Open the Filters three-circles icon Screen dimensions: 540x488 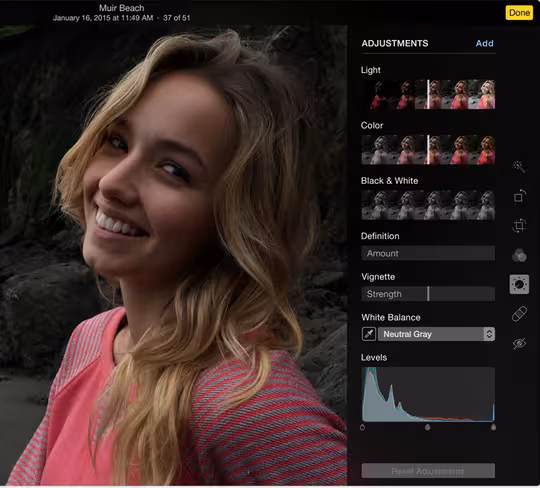tap(519, 255)
